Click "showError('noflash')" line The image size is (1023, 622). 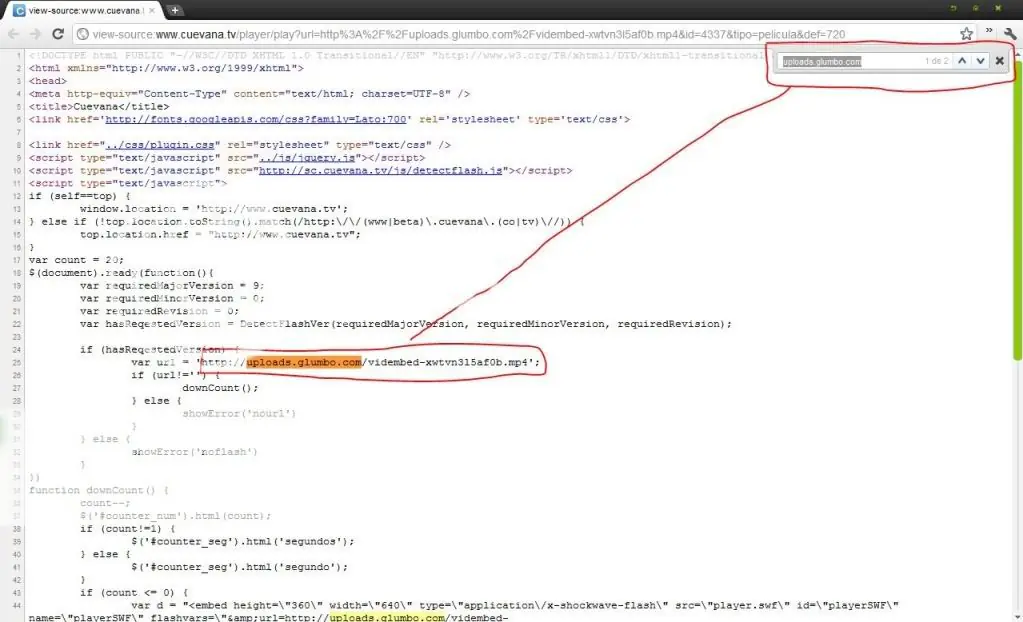(194, 452)
